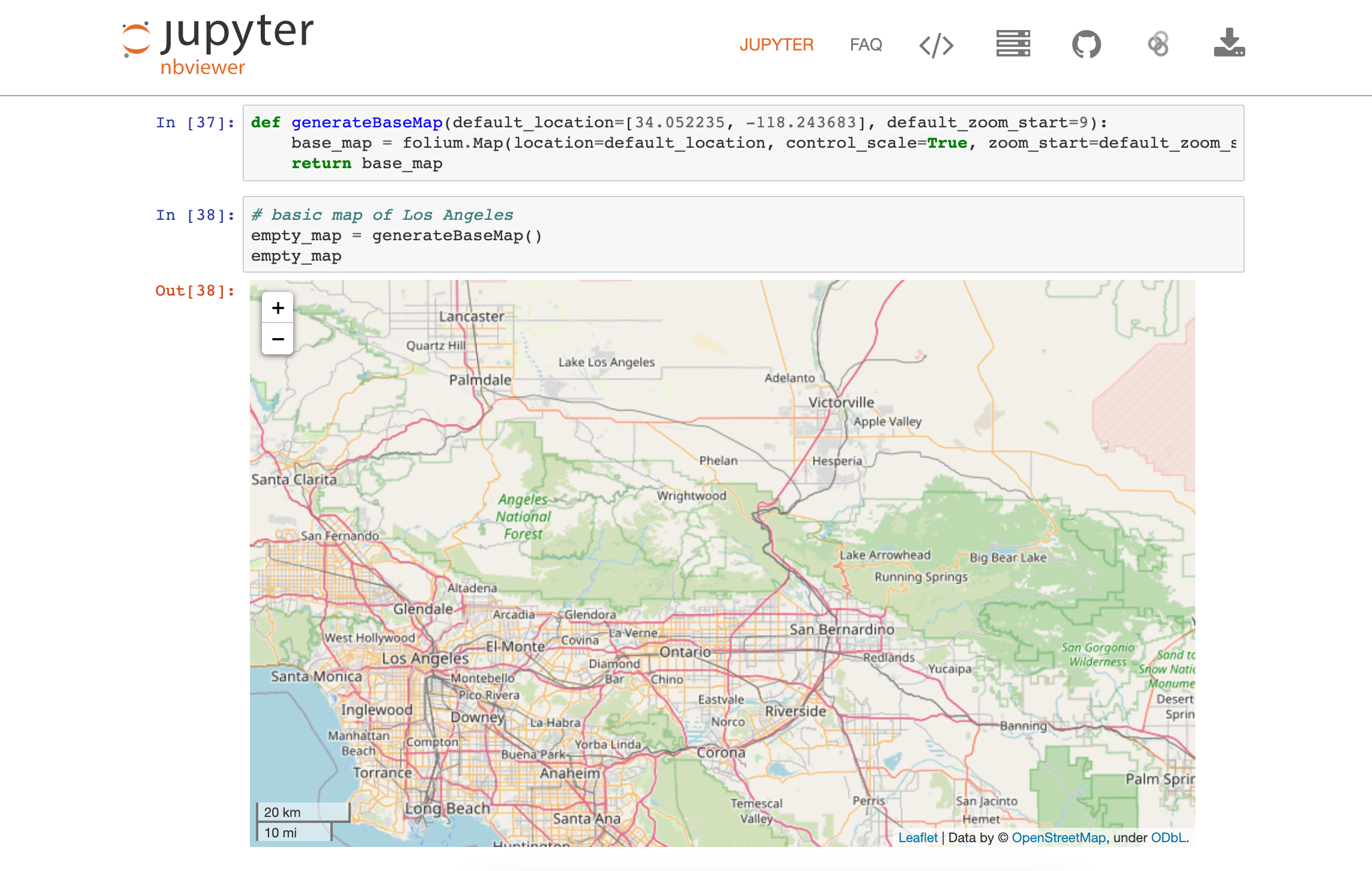Open the FAQ page link
The image size is (1372, 871).
click(866, 45)
